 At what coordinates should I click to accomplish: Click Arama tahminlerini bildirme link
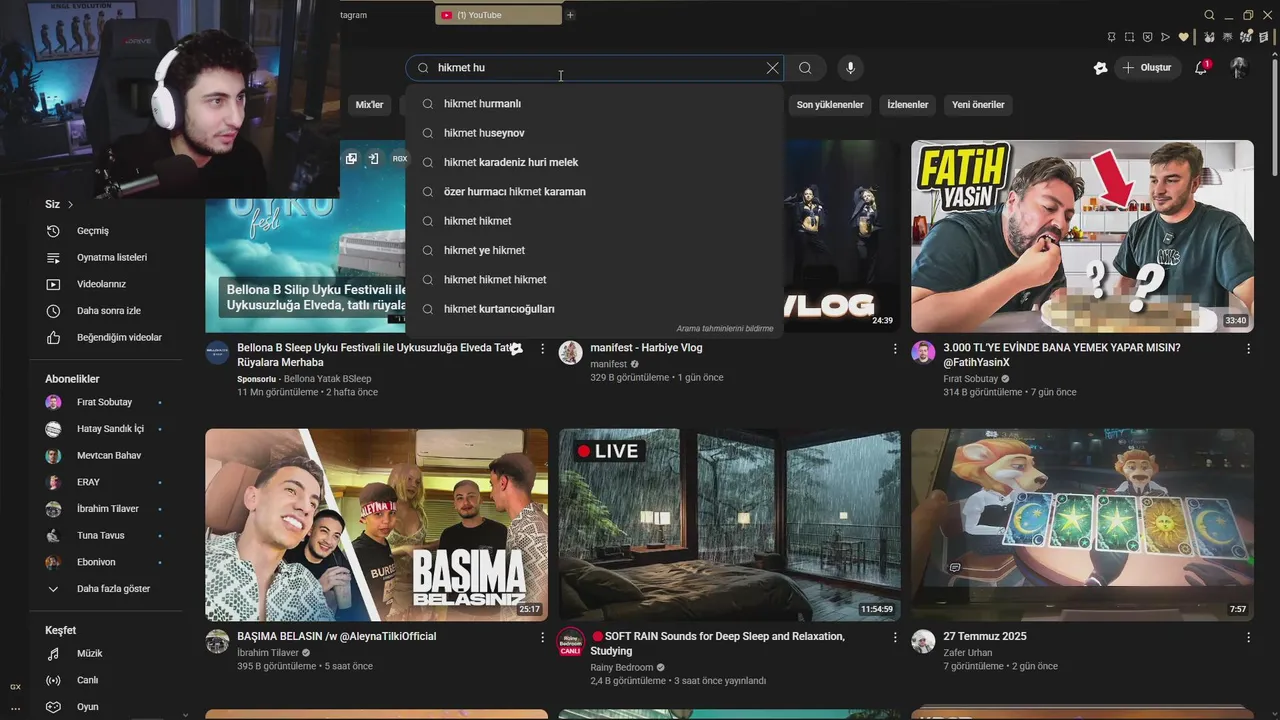[x=724, y=329]
